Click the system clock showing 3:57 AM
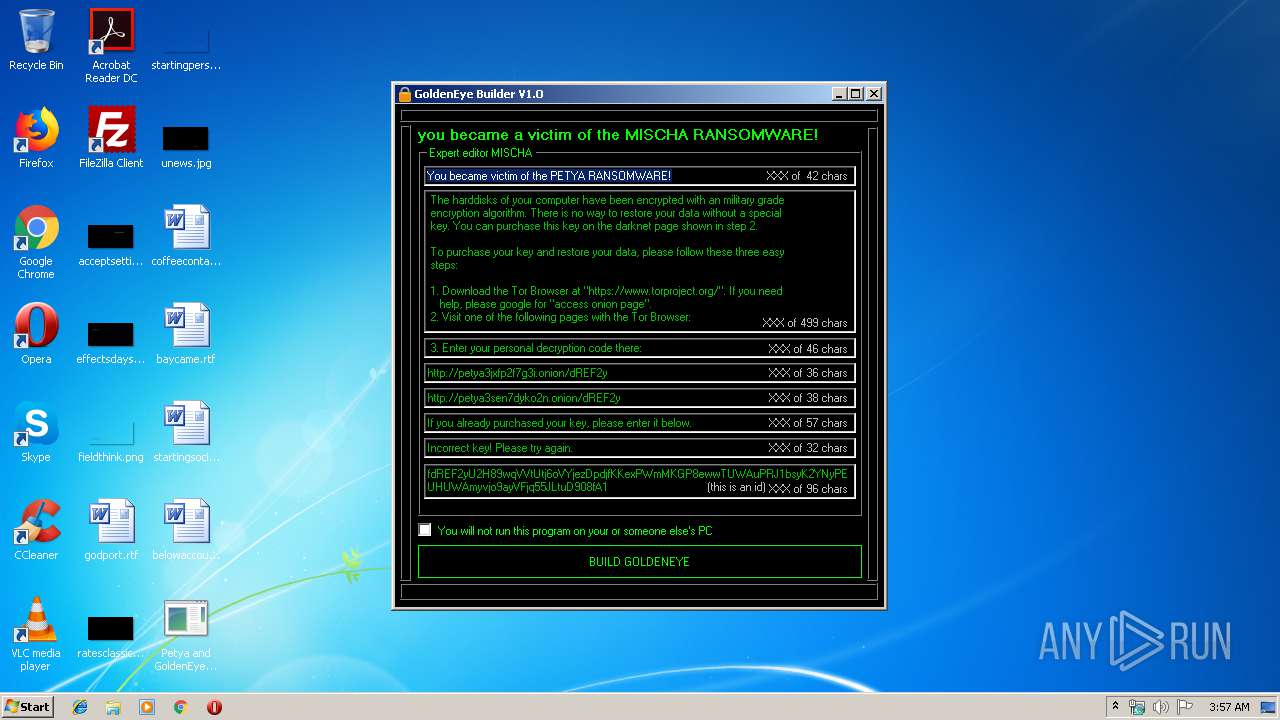 pyautogui.click(x=1229, y=707)
